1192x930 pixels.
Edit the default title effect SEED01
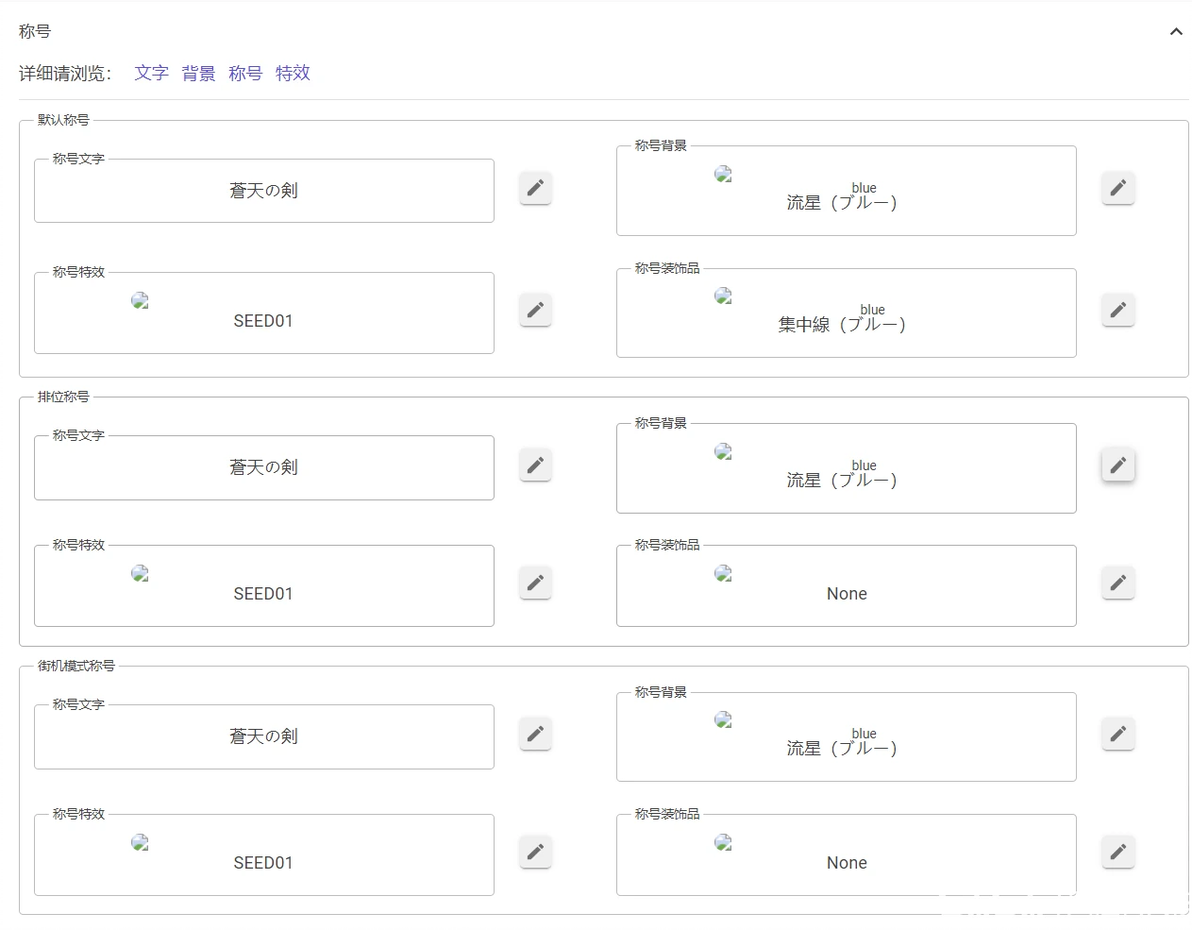coord(535,310)
